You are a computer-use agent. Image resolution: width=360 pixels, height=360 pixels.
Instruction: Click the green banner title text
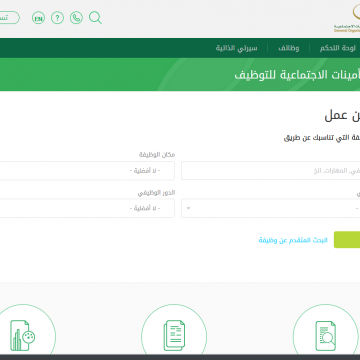coord(297,75)
